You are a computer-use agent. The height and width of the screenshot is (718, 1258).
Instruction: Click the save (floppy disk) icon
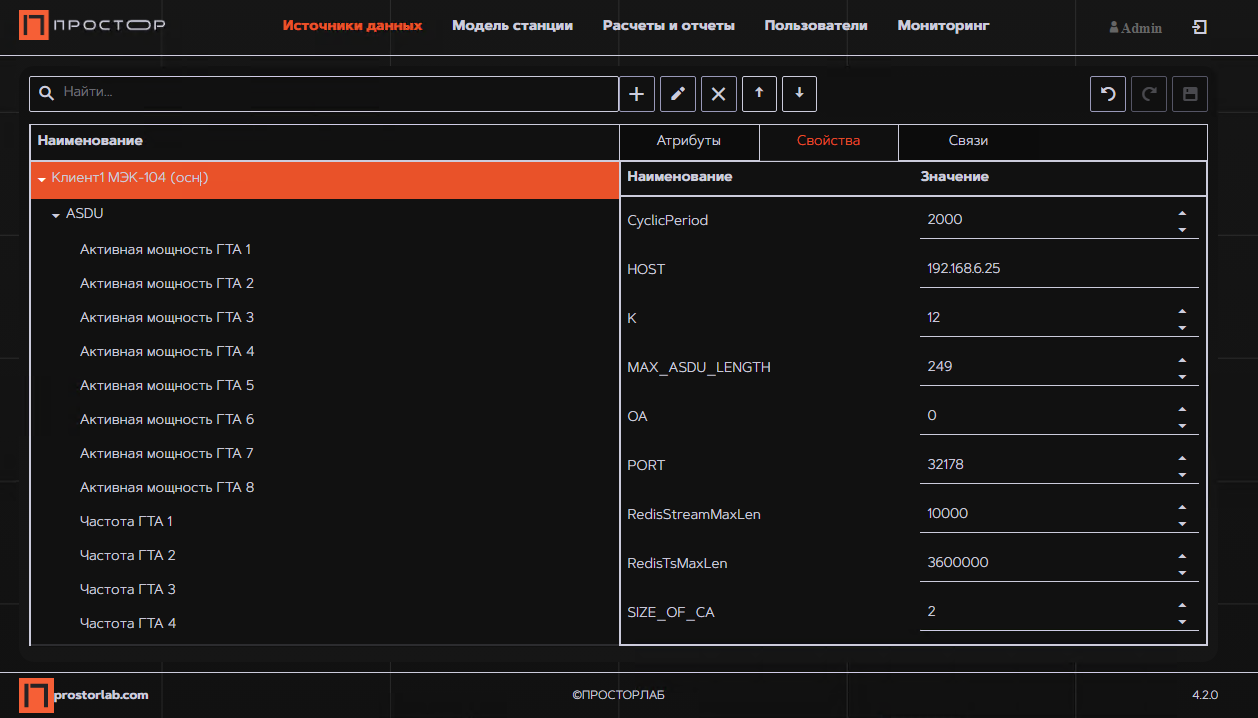tap(1190, 94)
